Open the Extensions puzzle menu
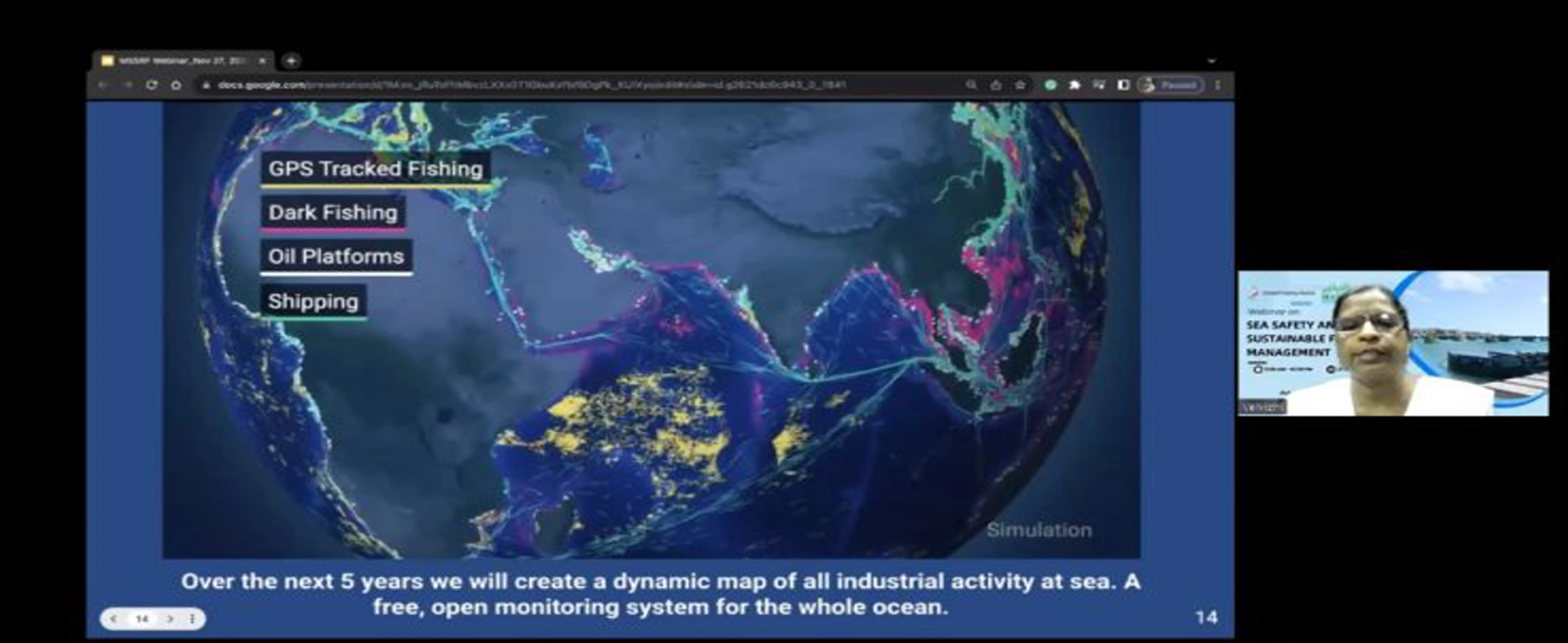The height and width of the screenshot is (643, 1568). coord(1074,85)
